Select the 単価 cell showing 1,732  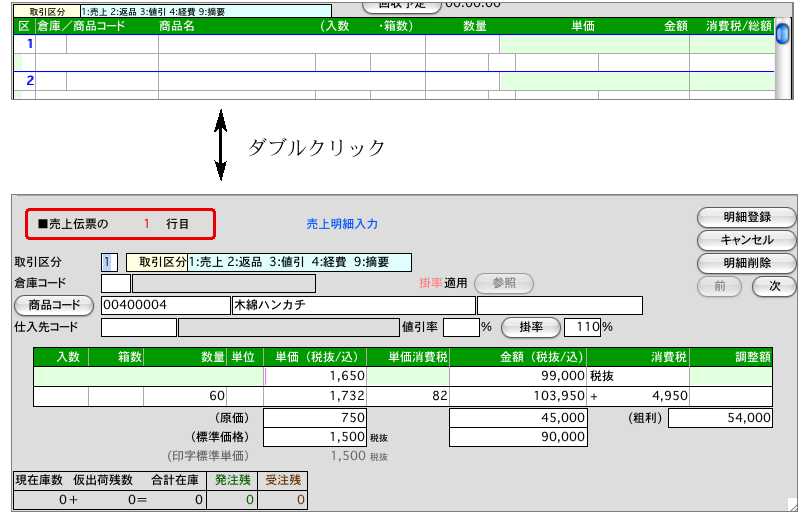314,397
